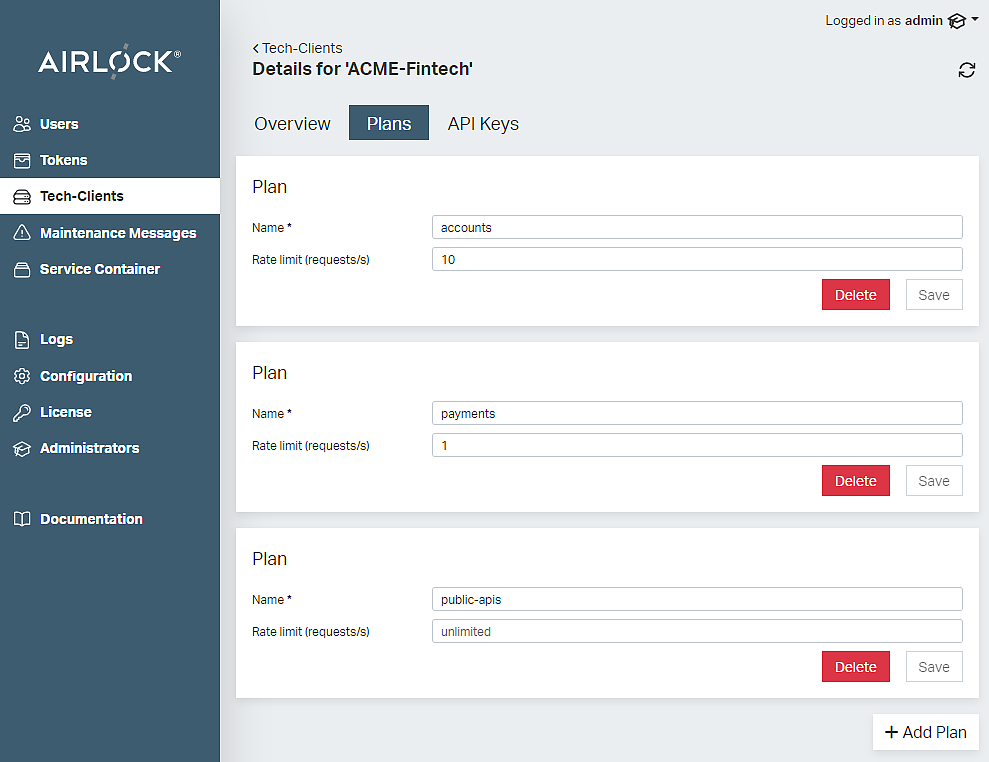Save the payments plan

click(x=933, y=481)
